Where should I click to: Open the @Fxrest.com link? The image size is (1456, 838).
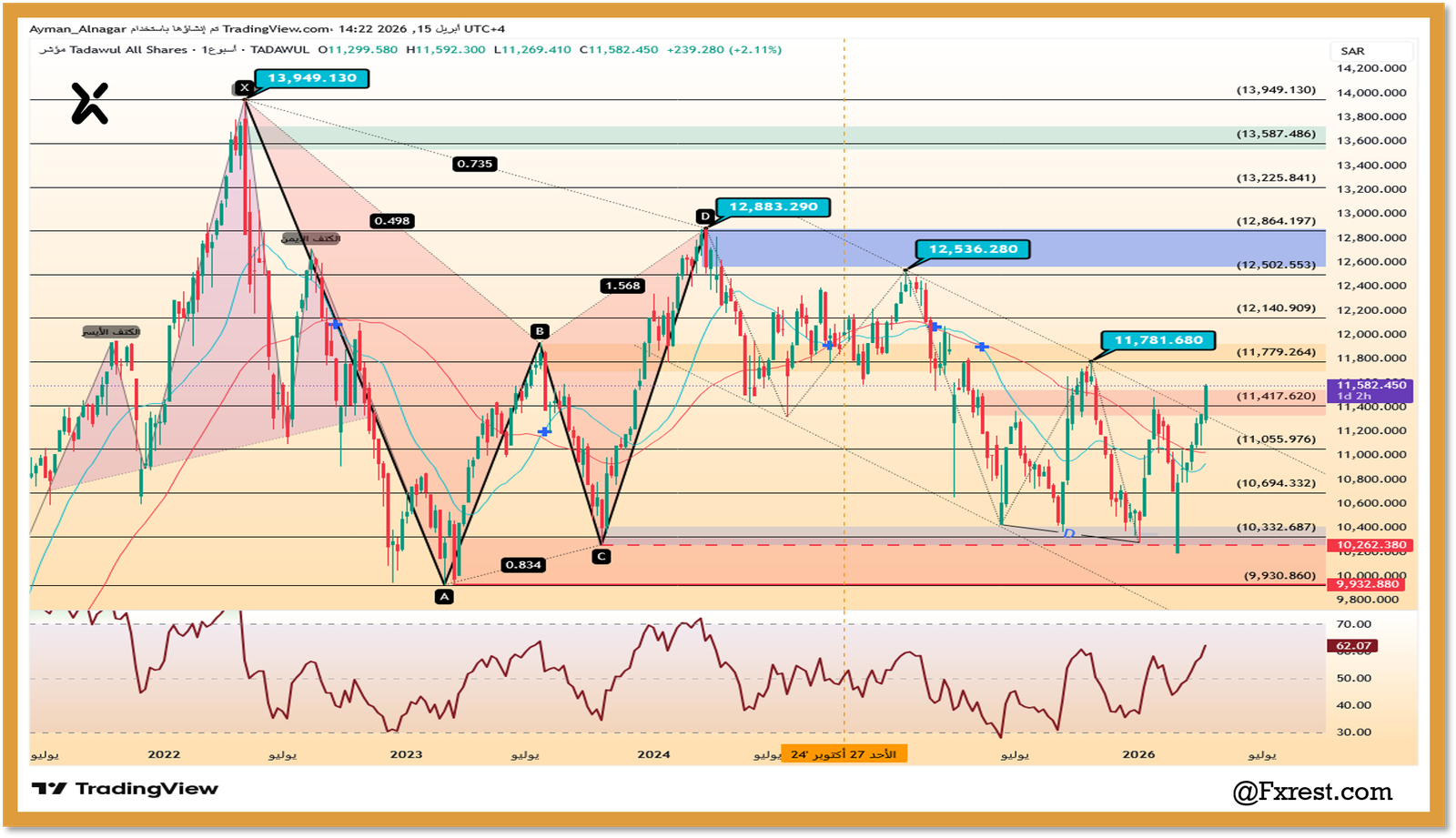click(x=1311, y=792)
